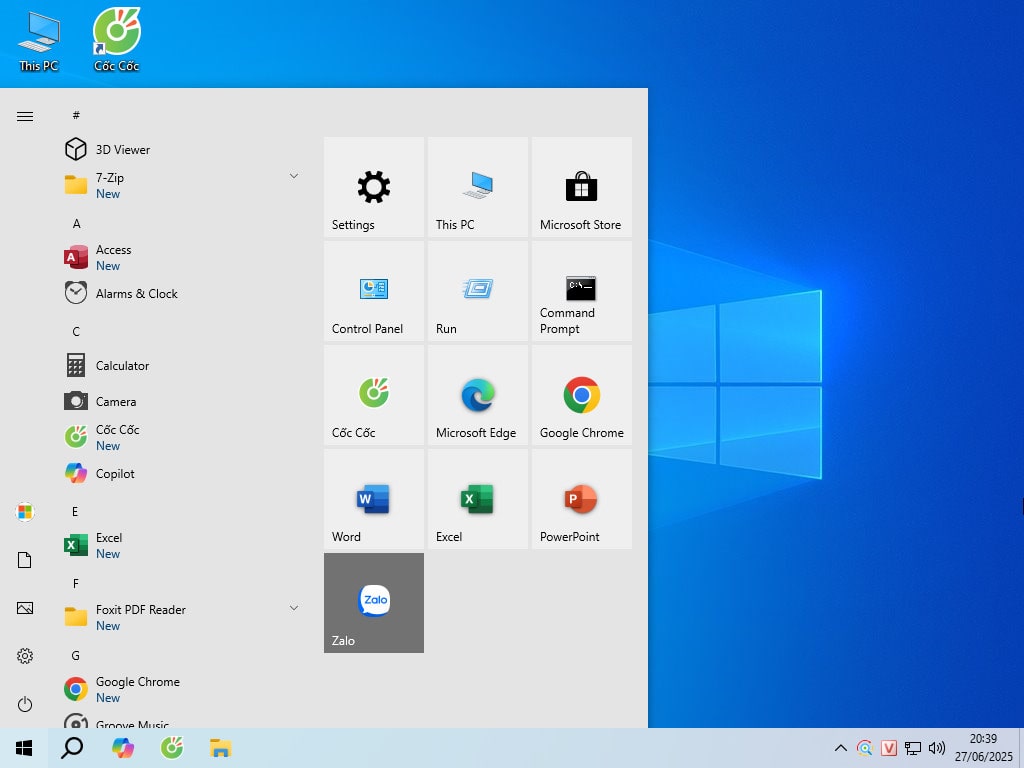
Task: Click the taskbar clock and date
Action: tap(983, 747)
